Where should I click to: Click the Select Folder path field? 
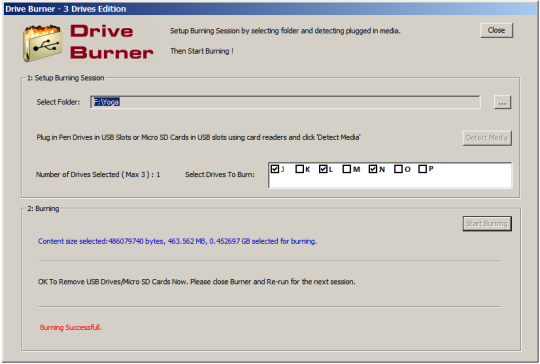coord(285,102)
